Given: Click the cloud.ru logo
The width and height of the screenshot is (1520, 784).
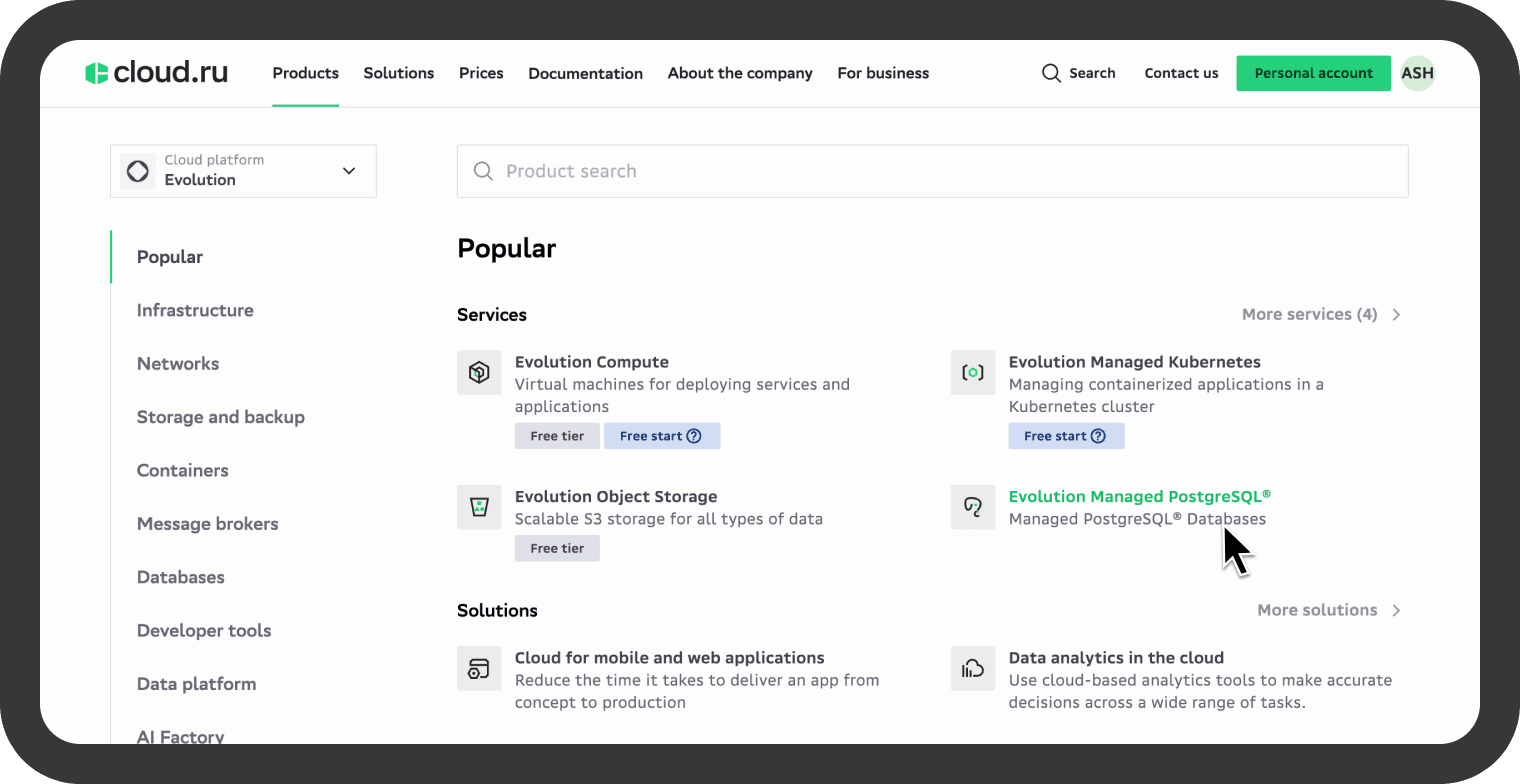Looking at the screenshot, I should click(156, 73).
